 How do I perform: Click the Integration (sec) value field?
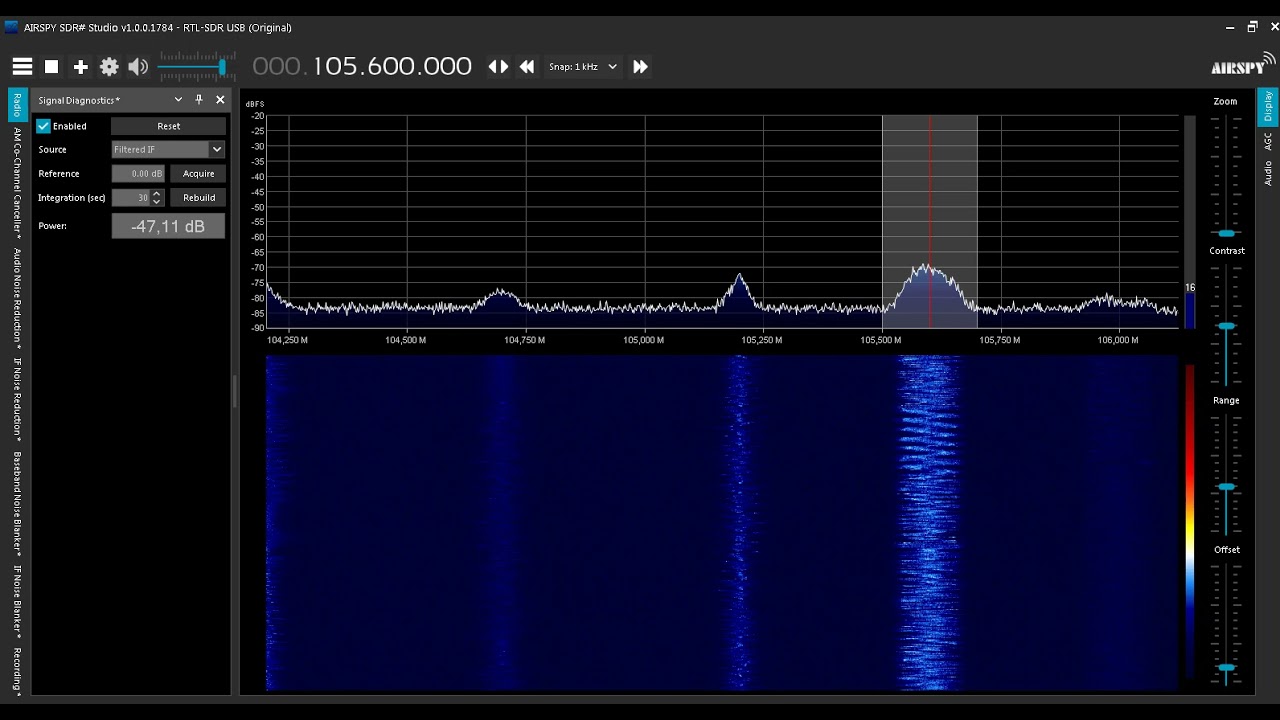pos(131,198)
